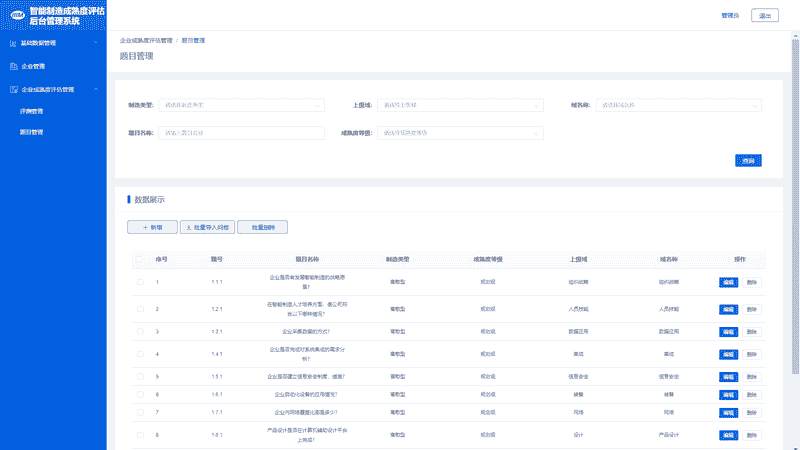800x450 pixels.
Task: Click the blue edit button for question 1.8.1
Action: click(x=729, y=435)
